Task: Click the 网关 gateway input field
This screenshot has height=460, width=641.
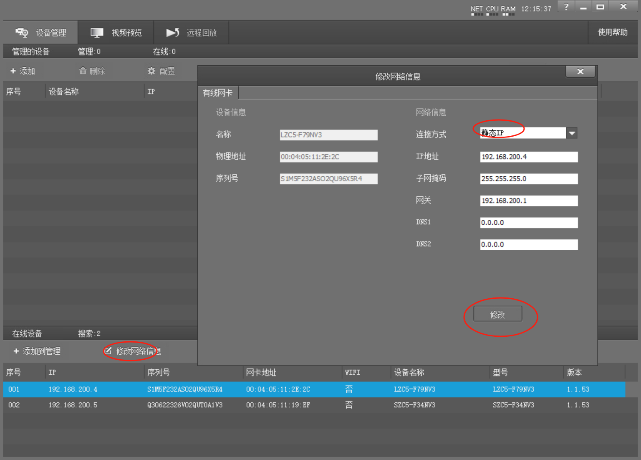Action: 528,200
